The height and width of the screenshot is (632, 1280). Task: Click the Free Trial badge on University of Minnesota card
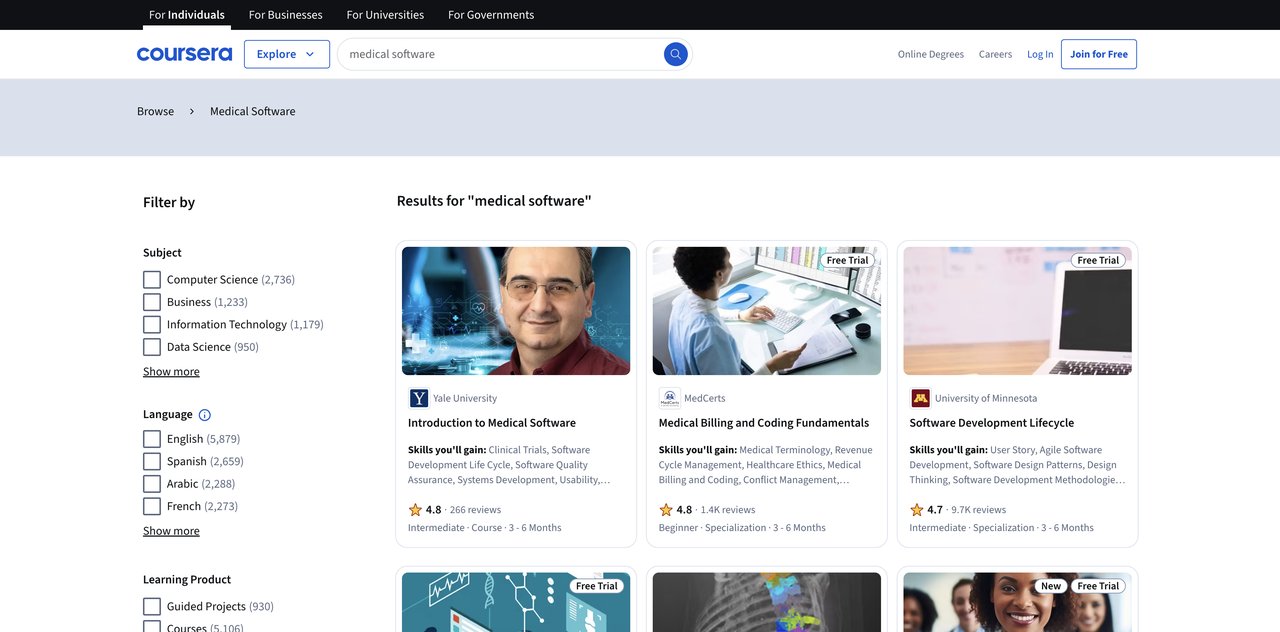click(x=1099, y=260)
